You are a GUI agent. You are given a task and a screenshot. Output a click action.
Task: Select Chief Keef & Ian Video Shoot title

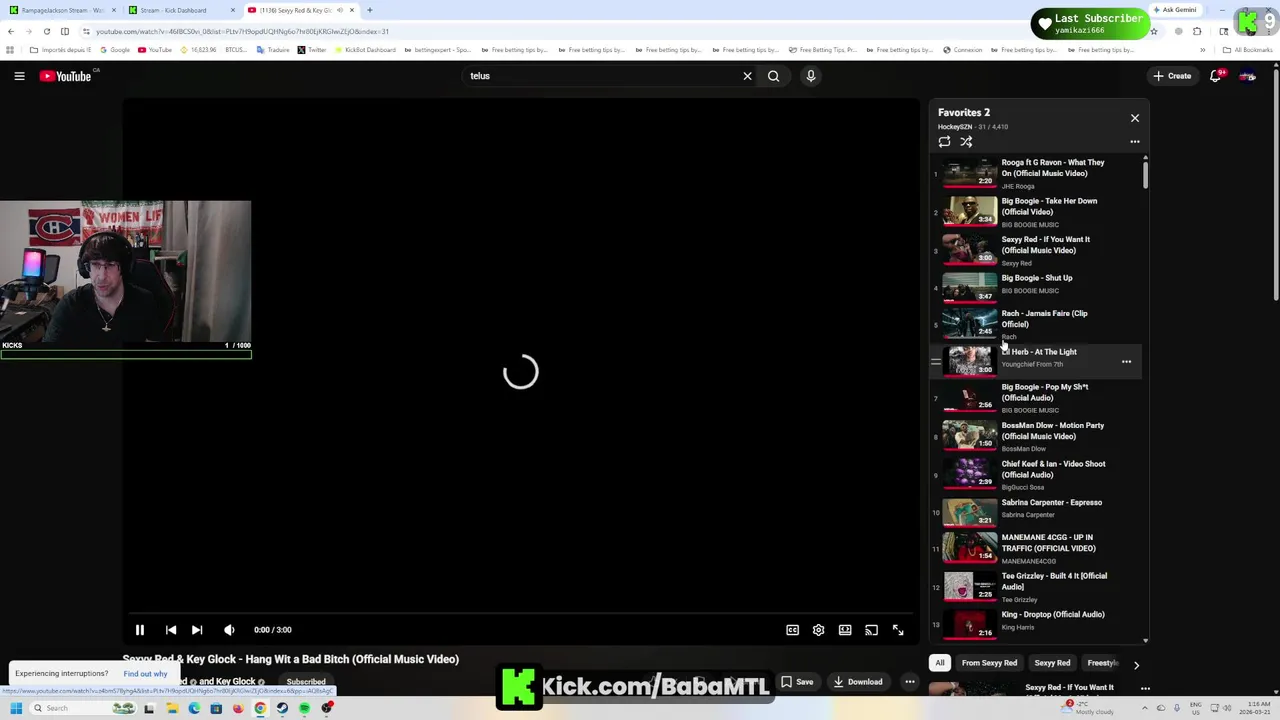tap(1053, 469)
